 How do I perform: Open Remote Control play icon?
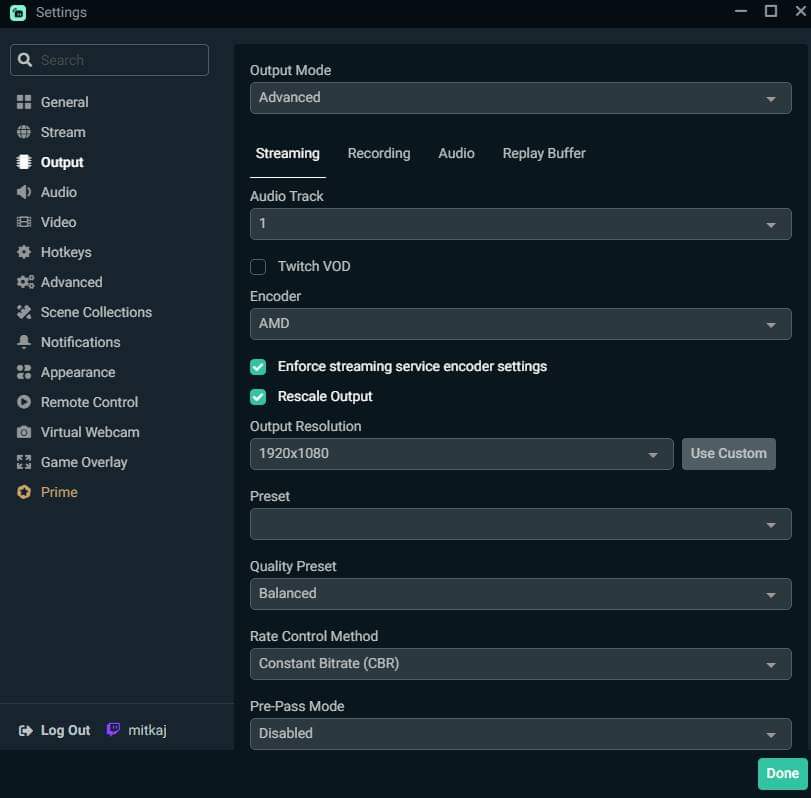click(x=24, y=402)
